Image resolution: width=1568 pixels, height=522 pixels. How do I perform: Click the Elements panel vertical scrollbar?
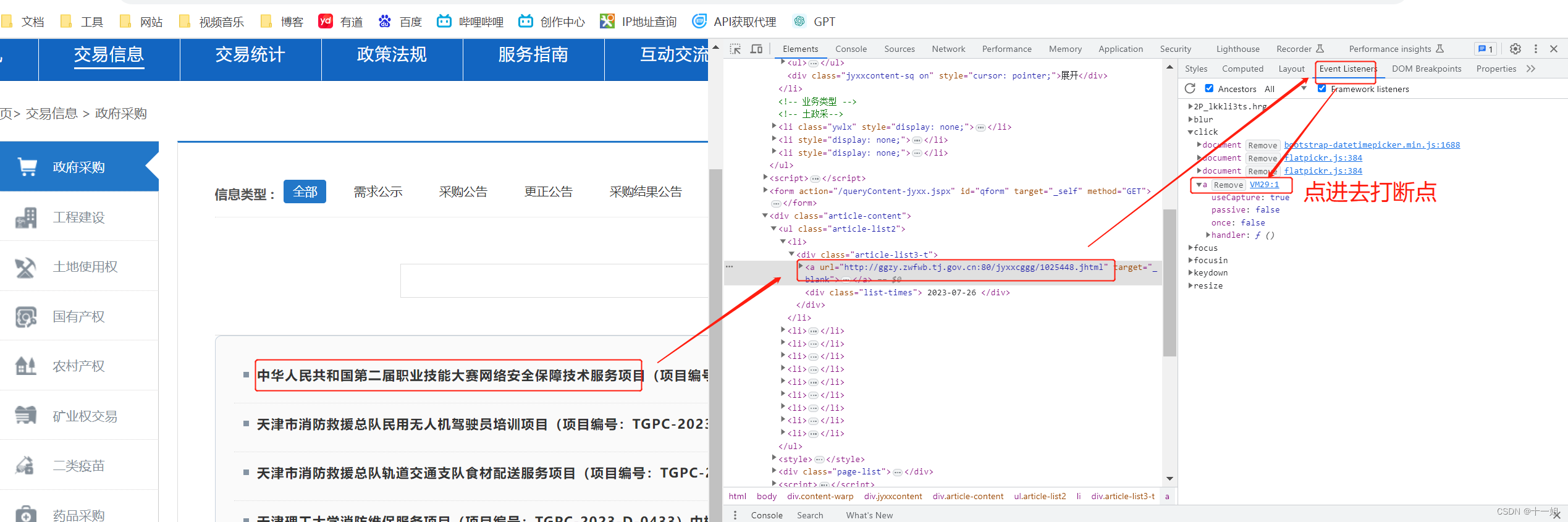(1169, 282)
